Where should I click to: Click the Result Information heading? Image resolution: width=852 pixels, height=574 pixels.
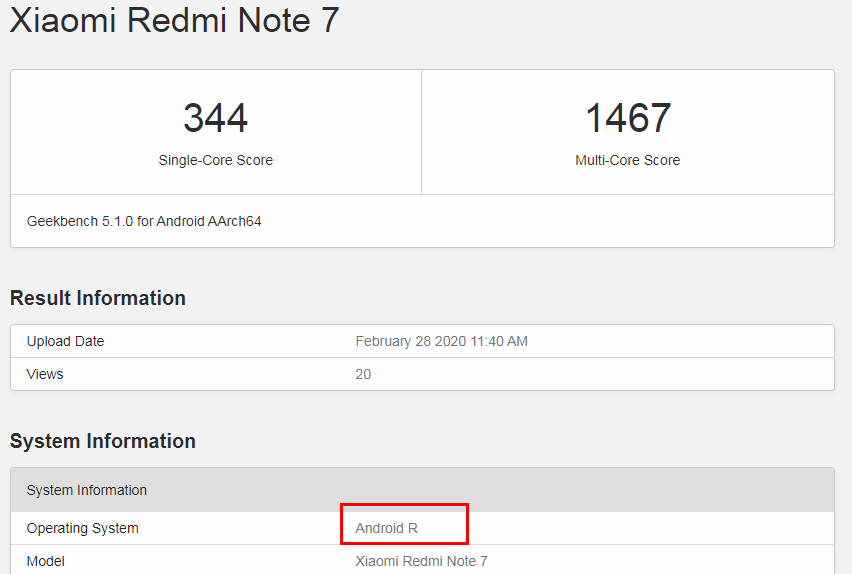pos(98,298)
